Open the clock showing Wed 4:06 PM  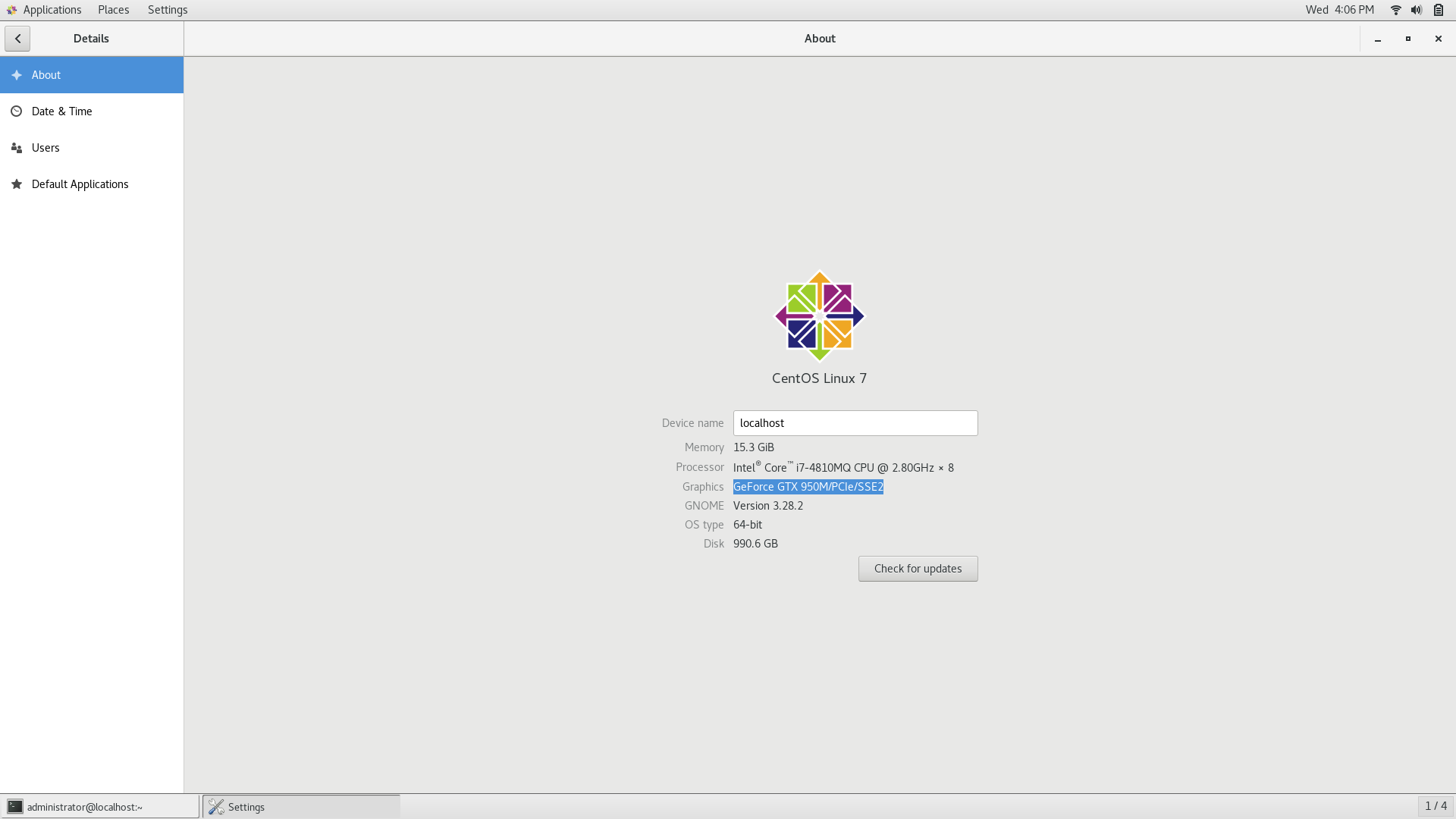click(1340, 10)
